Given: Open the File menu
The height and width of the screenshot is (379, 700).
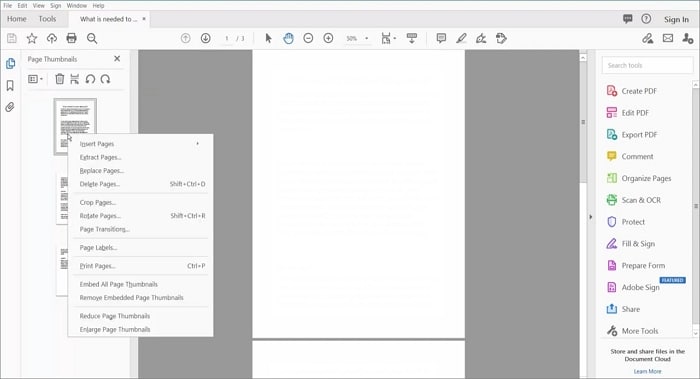Looking at the screenshot, I should coord(8,5).
